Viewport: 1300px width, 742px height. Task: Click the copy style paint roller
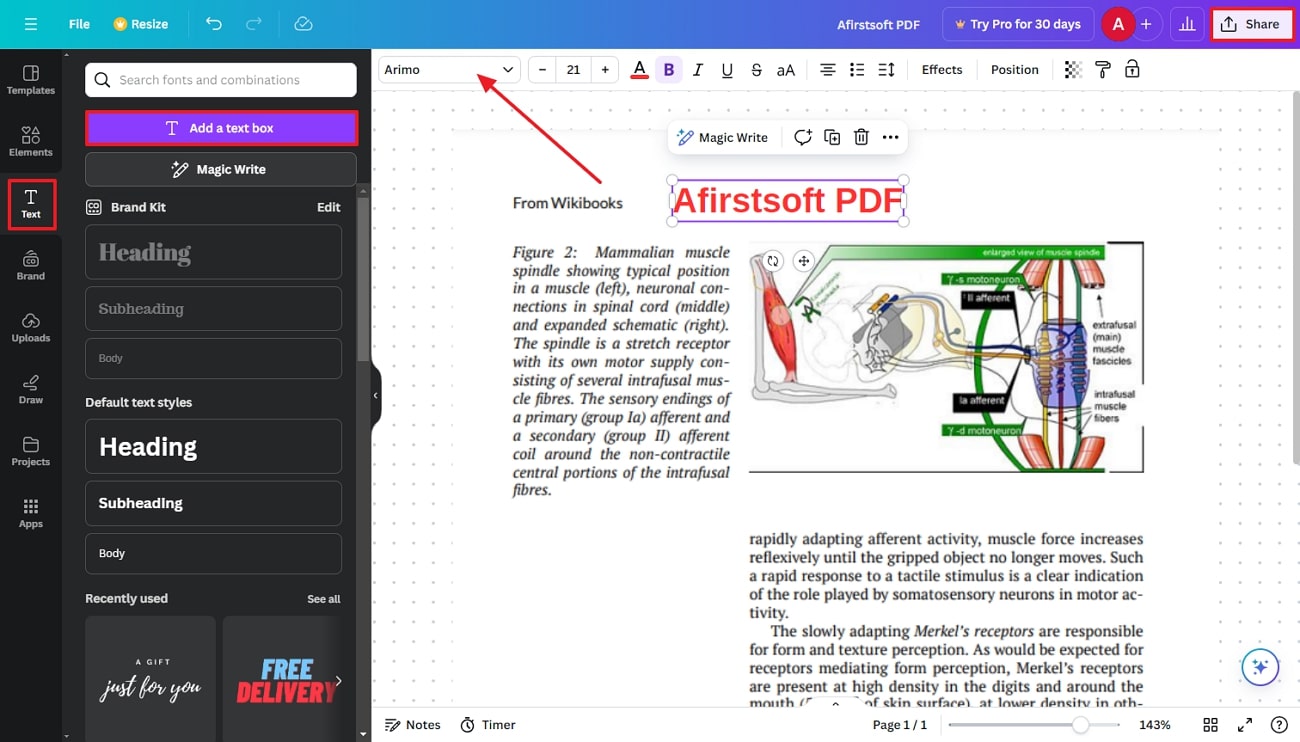tap(1103, 69)
